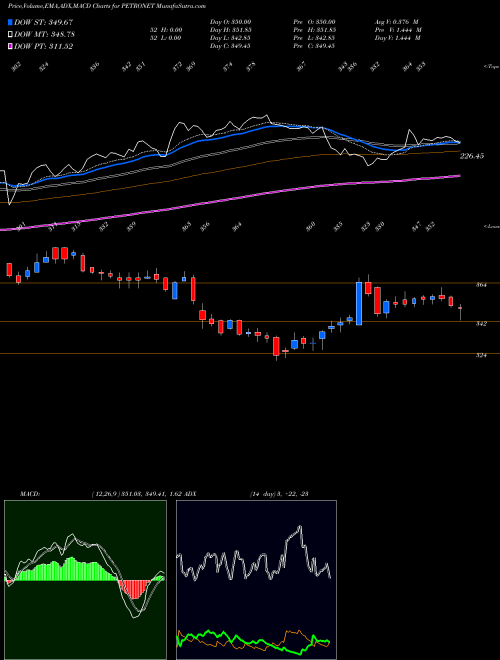Open the green MACD histogram chart panel
This screenshot has height=660, width=500.
coord(85,580)
